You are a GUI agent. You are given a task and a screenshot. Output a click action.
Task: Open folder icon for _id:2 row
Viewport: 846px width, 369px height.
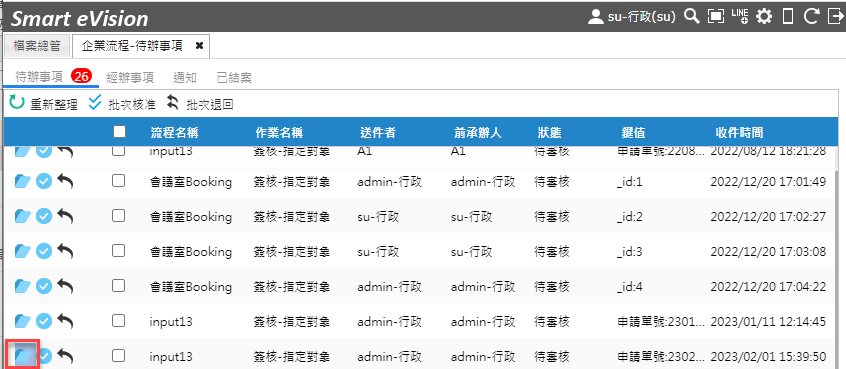pyautogui.click(x=22, y=216)
